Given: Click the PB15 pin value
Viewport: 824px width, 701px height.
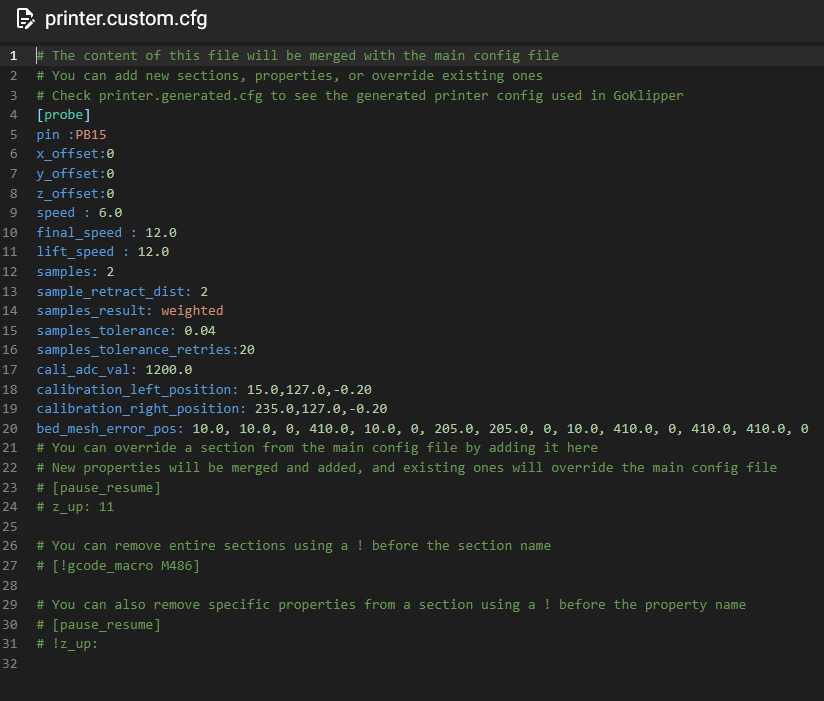Looking at the screenshot, I should pyautogui.click(x=91, y=135).
